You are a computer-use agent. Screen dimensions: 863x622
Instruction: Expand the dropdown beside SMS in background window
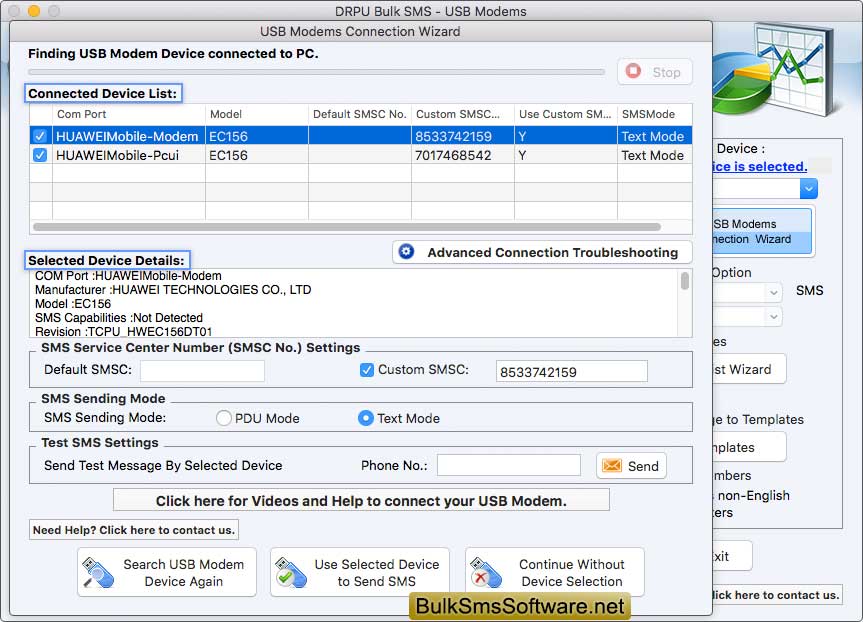(x=773, y=292)
